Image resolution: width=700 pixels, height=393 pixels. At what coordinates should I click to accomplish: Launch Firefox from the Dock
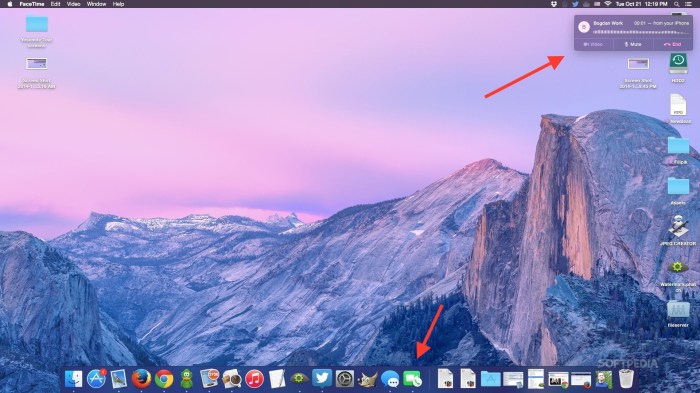click(142, 379)
